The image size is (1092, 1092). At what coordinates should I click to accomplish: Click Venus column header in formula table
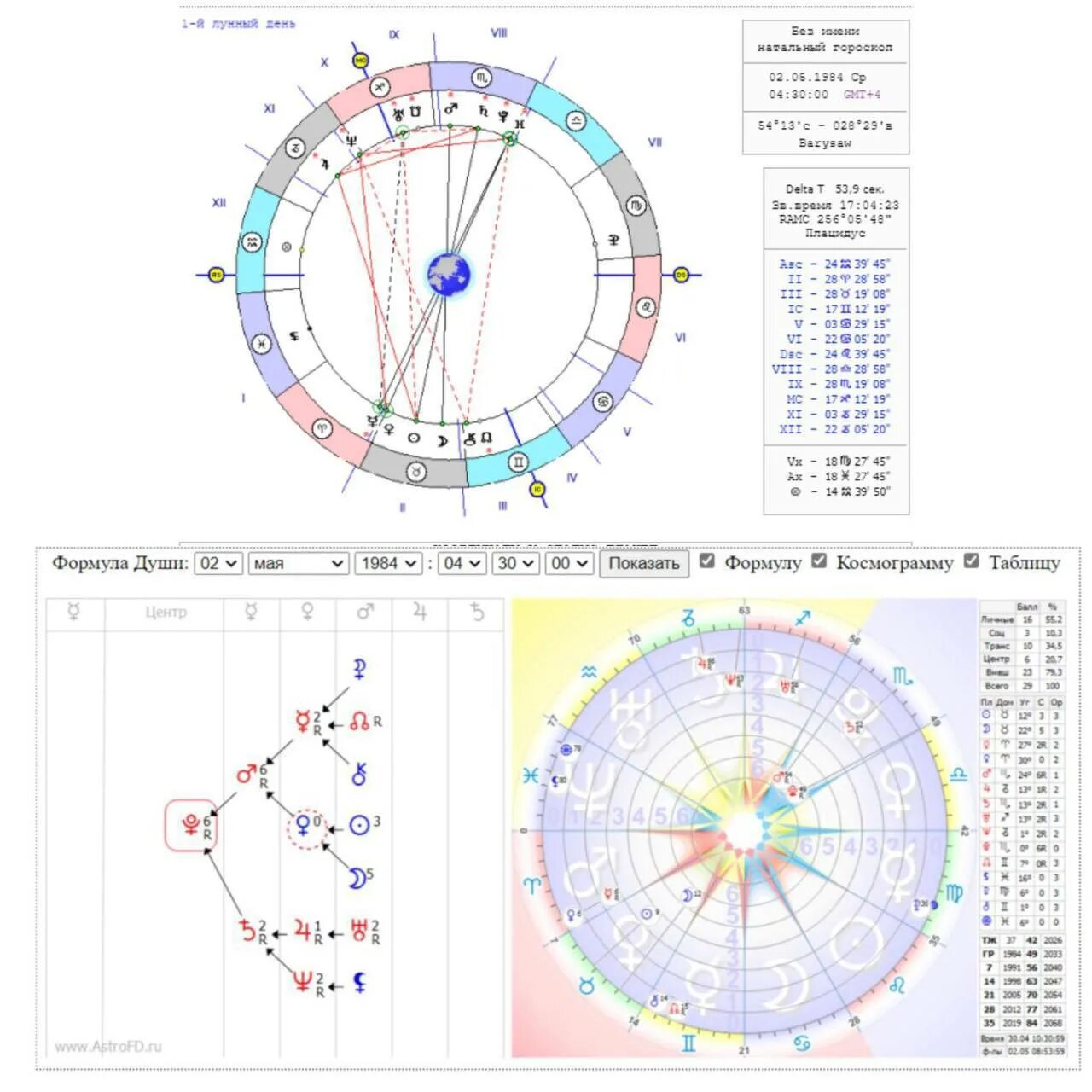tap(307, 612)
